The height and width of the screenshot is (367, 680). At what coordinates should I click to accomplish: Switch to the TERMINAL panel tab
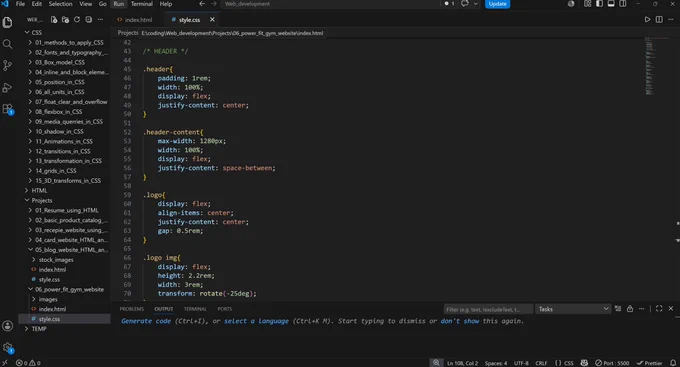(x=195, y=309)
